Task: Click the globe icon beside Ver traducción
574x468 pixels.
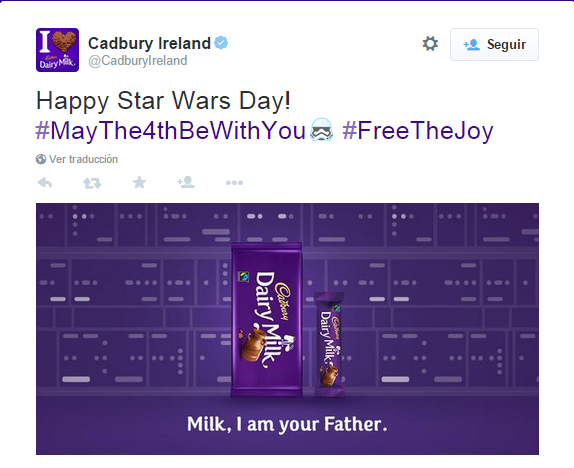Action: point(41,159)
